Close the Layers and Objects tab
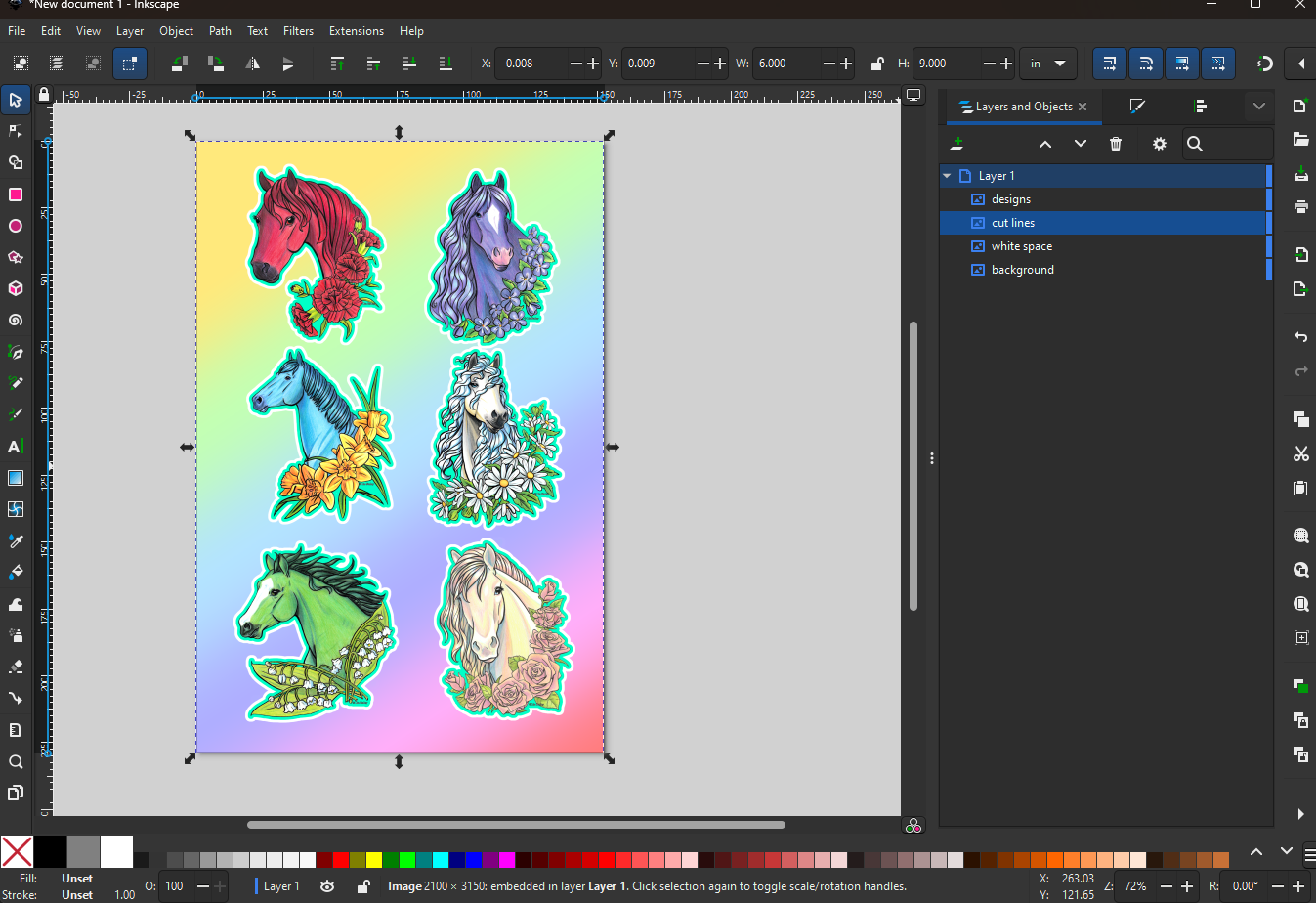Screen dimensions: 1316x903 tap(1083, 107)
